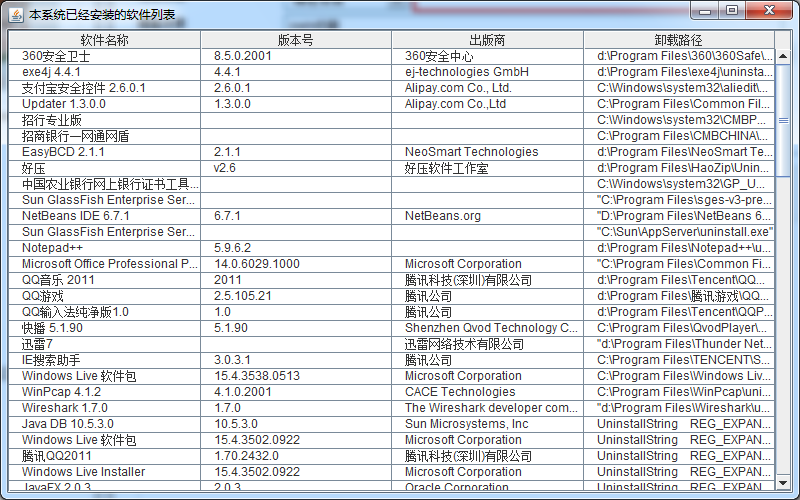Click publisher Sun Microsystems, Inc cell
The height and width of the screenshot is (500, 800).
tap(487, 424)
